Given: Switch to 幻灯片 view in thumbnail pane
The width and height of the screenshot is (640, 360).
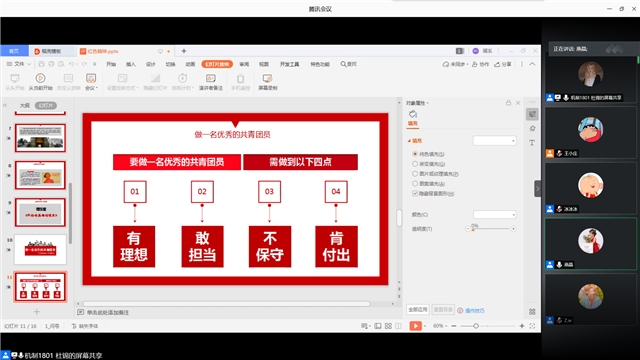Looking at the screenshot, I should [46, 105].
